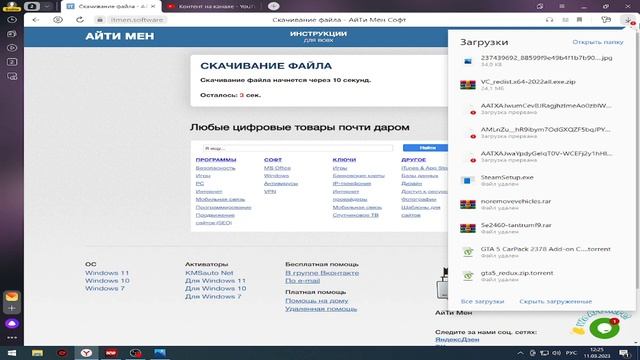This screenshot has width=640, height=360.
Task: Open the В группе Вконтакте link
Action: (x=322, y=273)
